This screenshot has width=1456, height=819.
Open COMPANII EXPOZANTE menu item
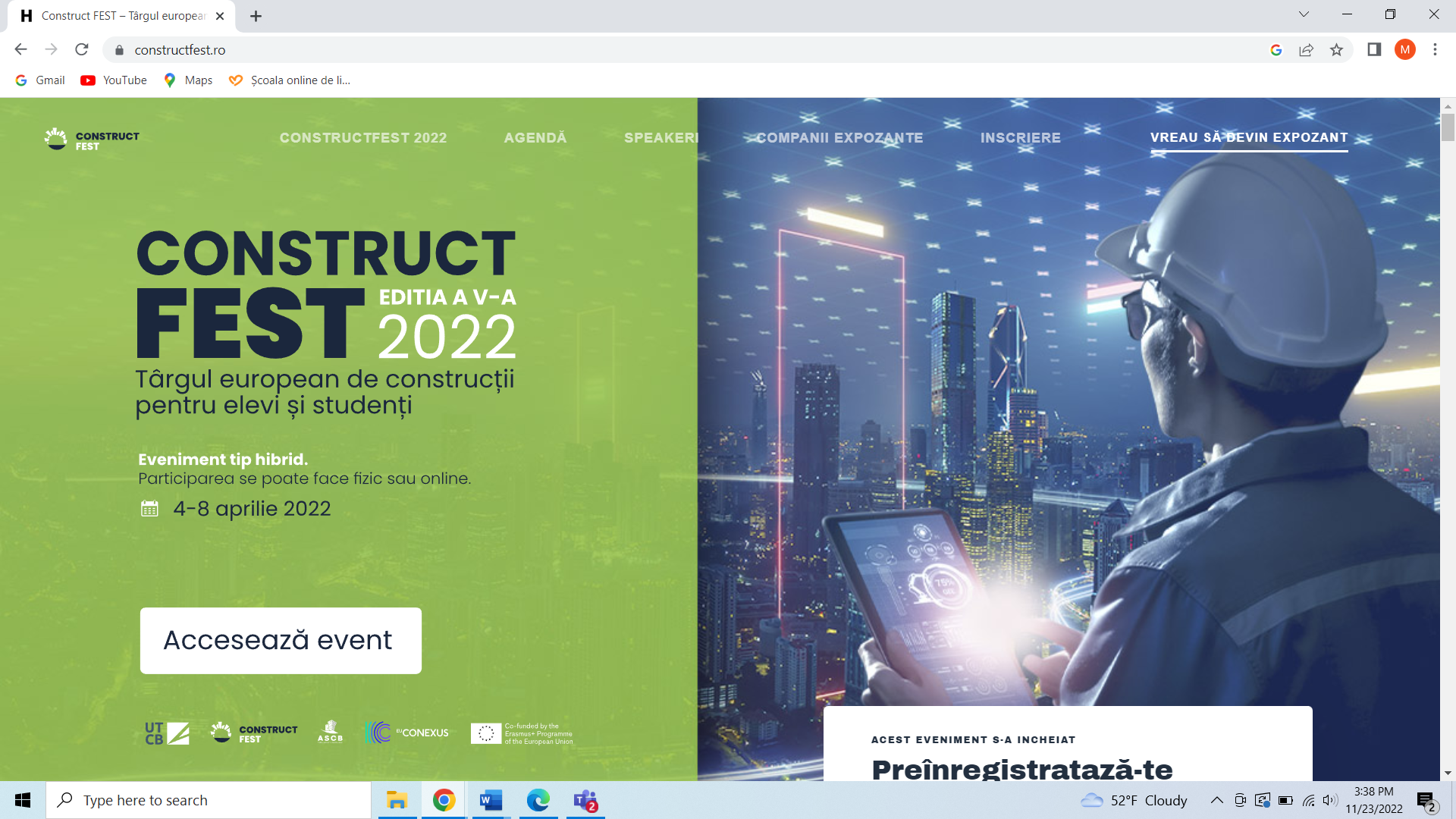[x=839, y=138]
